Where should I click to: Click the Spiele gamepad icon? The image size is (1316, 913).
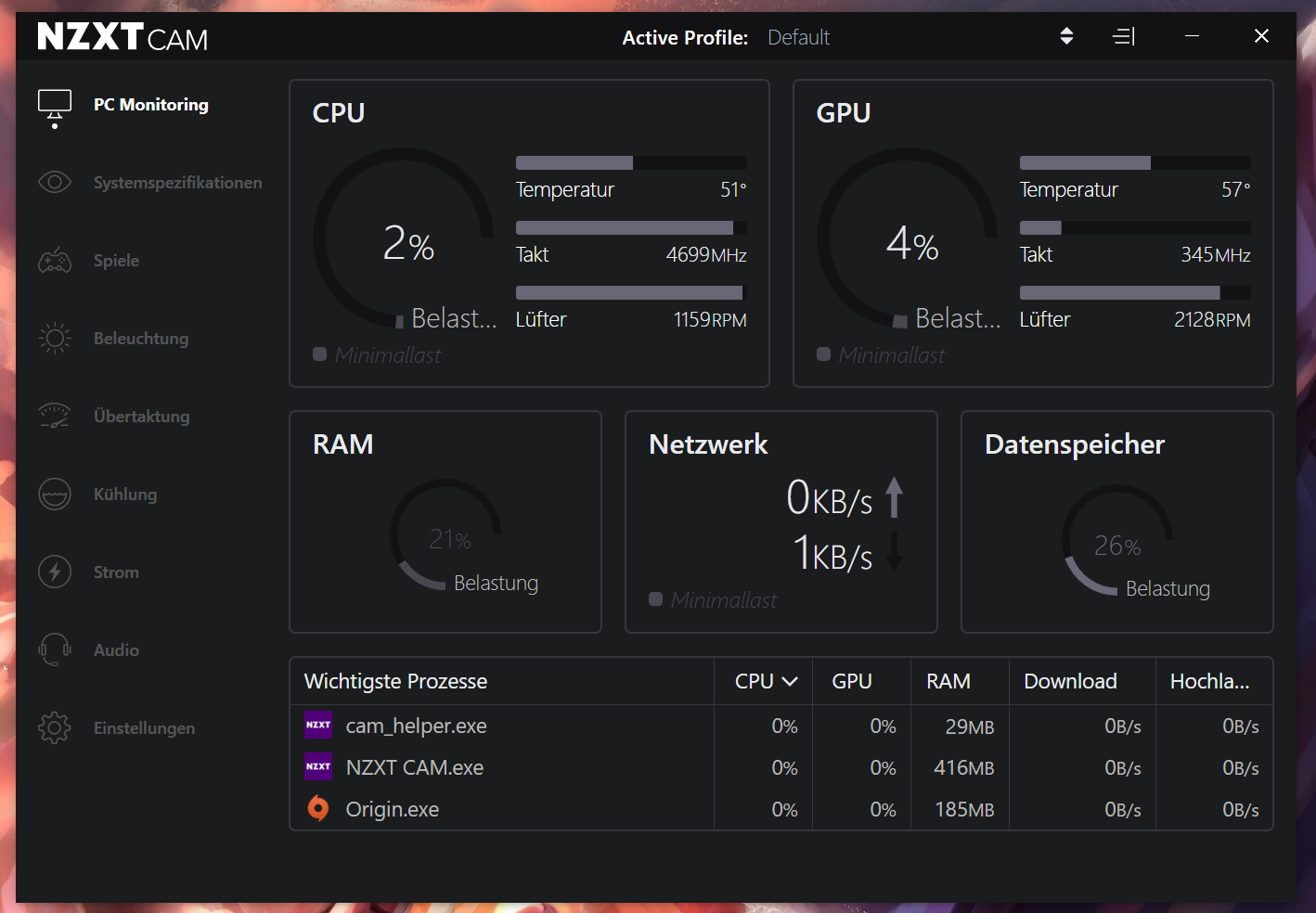[55, 261]
